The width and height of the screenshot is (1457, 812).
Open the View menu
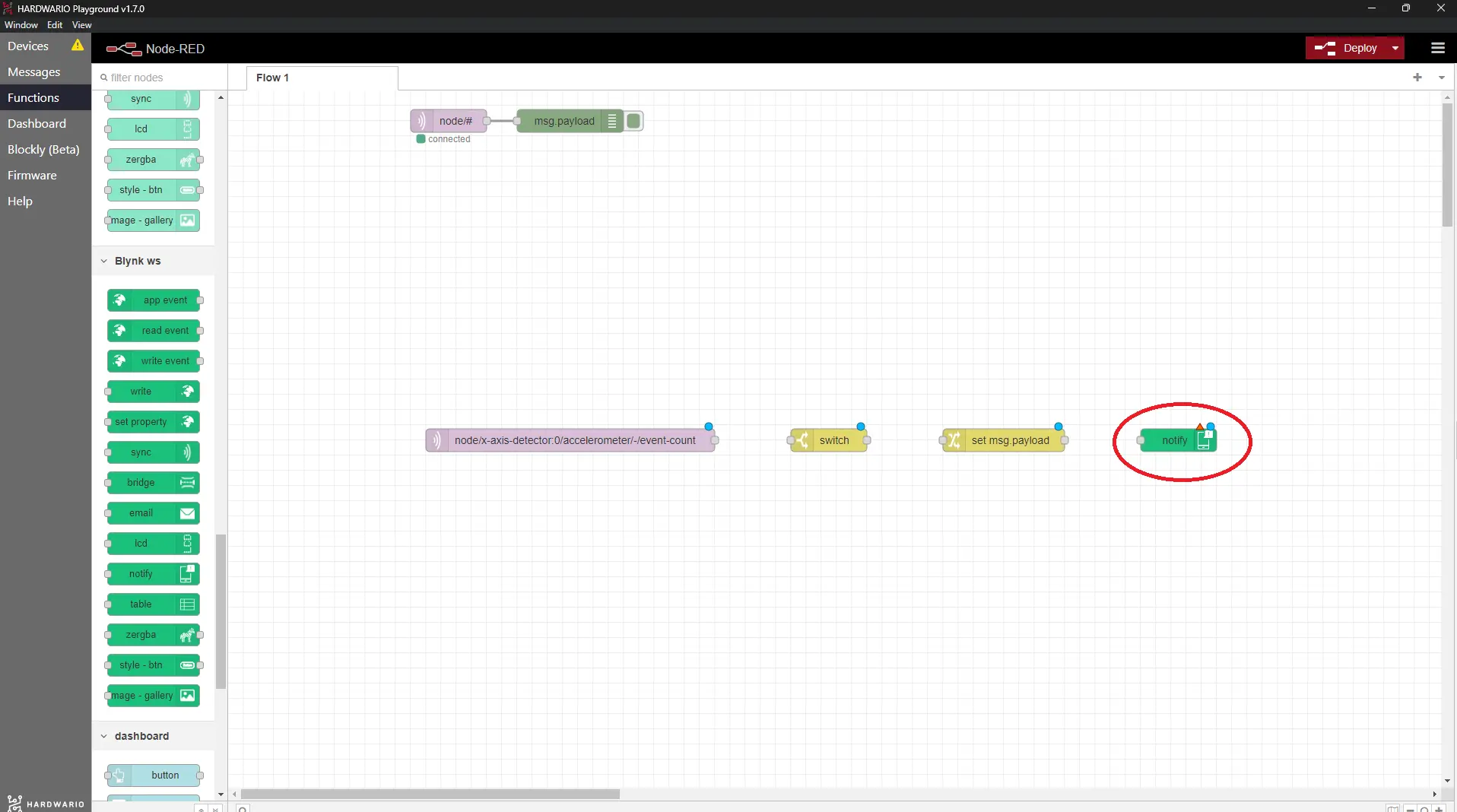point(81,24)
